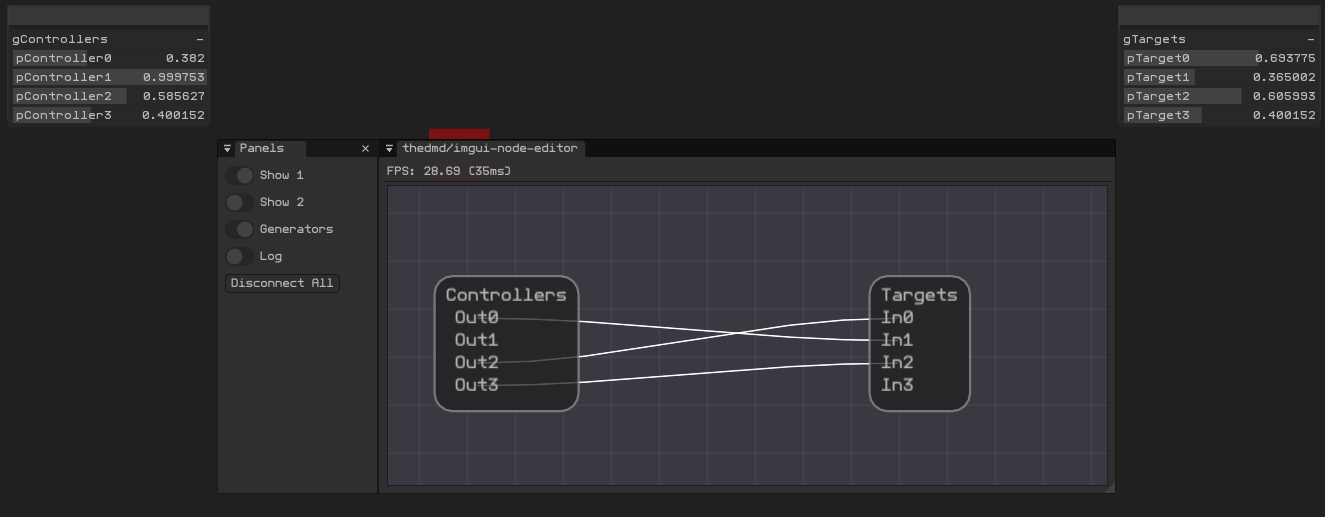The image size is (1325, 517).
Task: Click the pController0 slider
Action: (109, 58)
